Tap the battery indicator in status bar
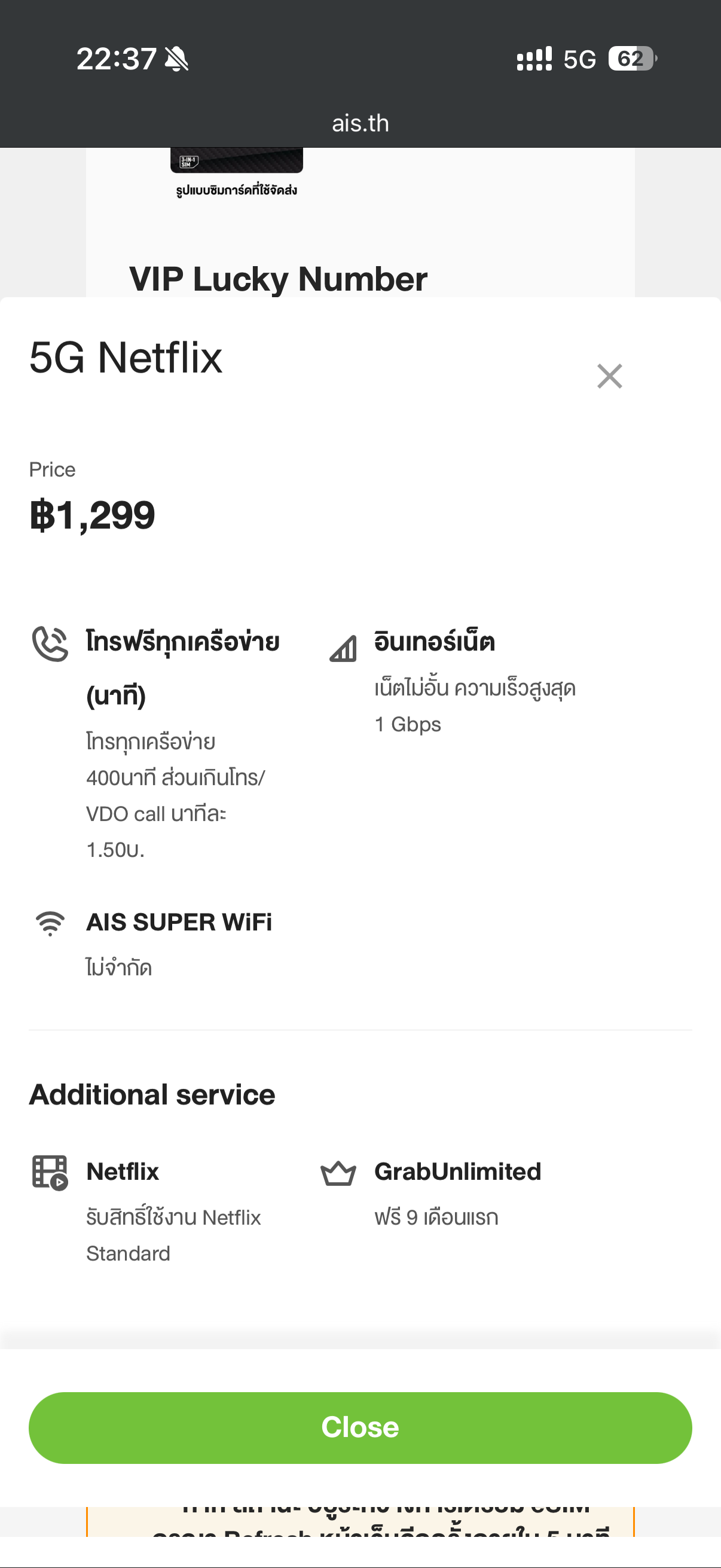Screen dimensions: 721x1568 point(631,59)
